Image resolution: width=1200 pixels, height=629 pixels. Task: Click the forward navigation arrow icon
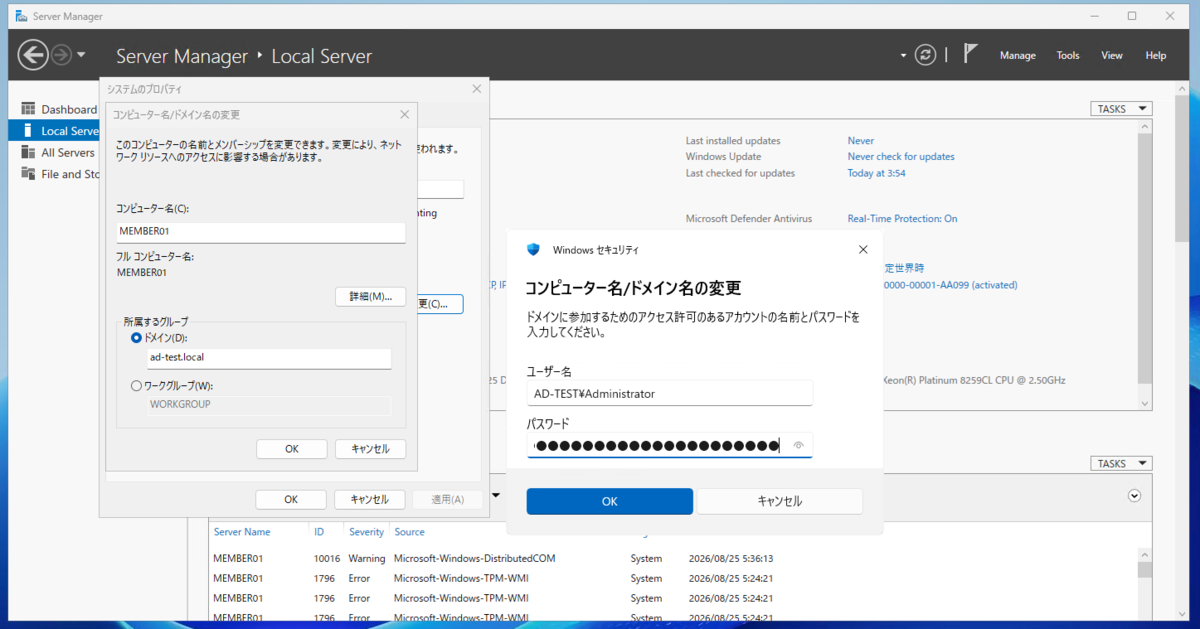(62, 55)
